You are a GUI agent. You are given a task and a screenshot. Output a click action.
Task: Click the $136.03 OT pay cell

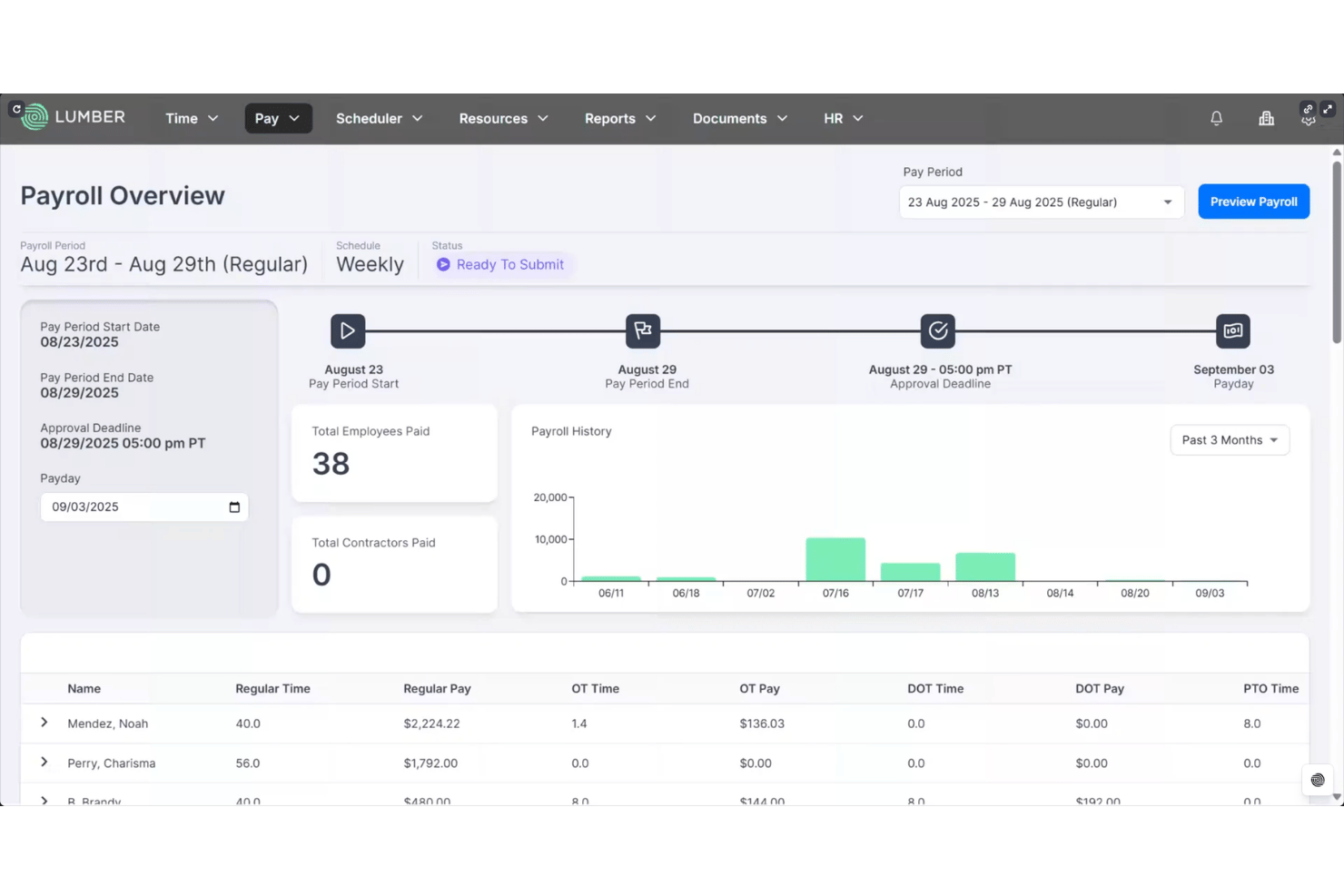tap(762, 724)
